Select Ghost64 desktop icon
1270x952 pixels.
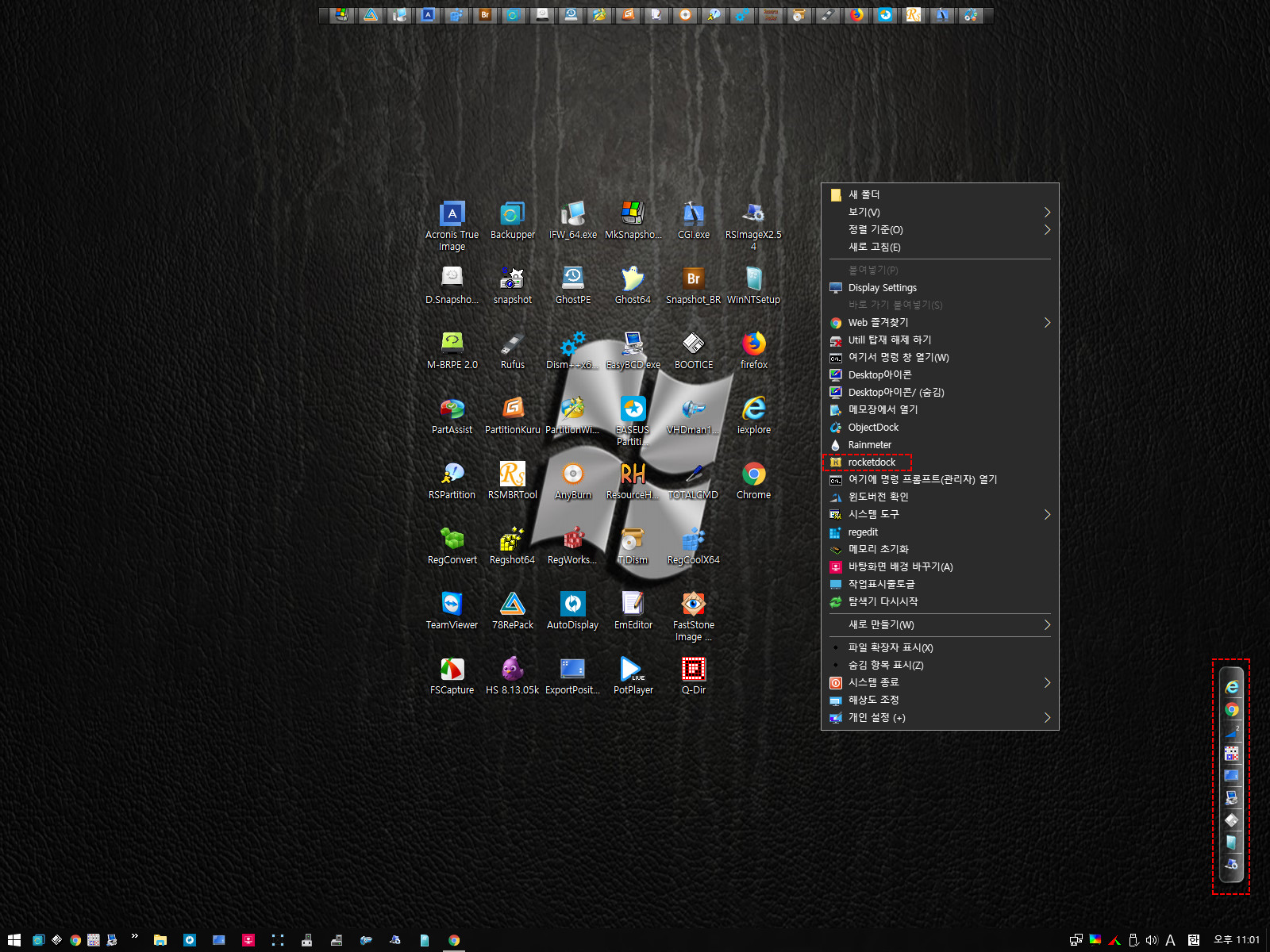click(633, 286)
